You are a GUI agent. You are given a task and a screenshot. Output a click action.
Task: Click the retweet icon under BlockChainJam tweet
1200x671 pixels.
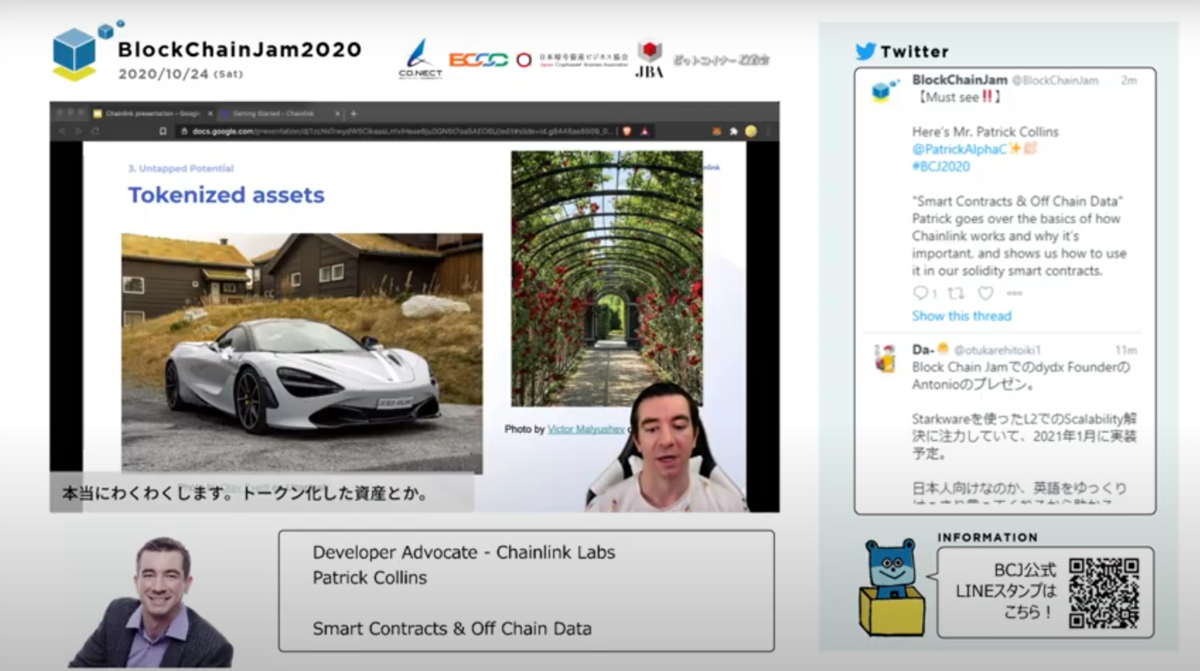point(955,293)
